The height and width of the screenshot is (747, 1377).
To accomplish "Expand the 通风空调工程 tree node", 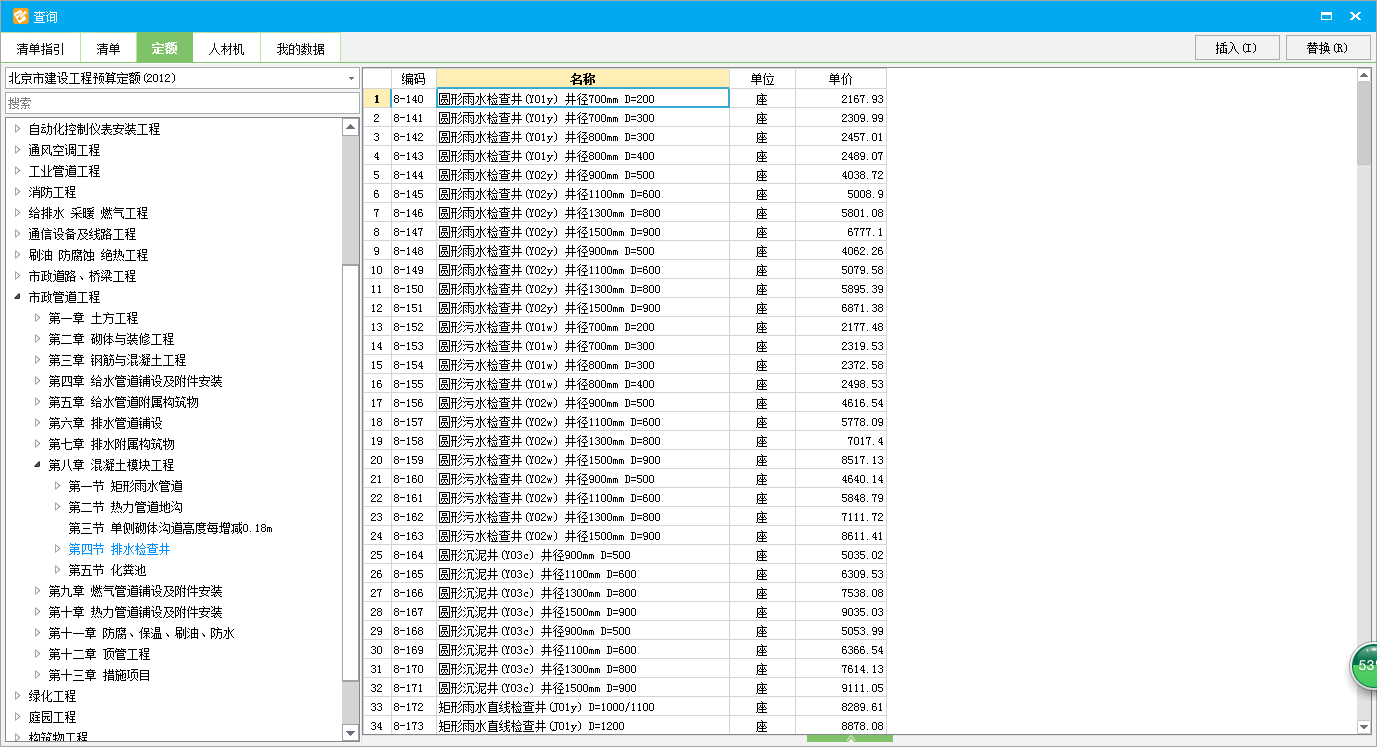I will pos(17,150).
